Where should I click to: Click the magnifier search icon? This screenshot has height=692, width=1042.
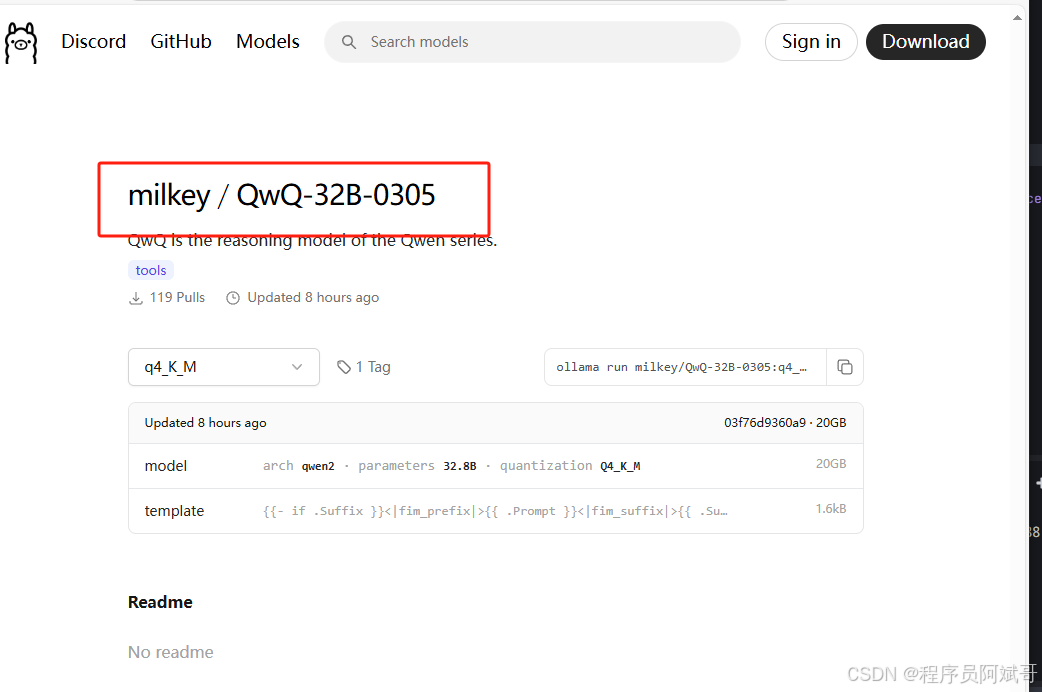[349, 42]
